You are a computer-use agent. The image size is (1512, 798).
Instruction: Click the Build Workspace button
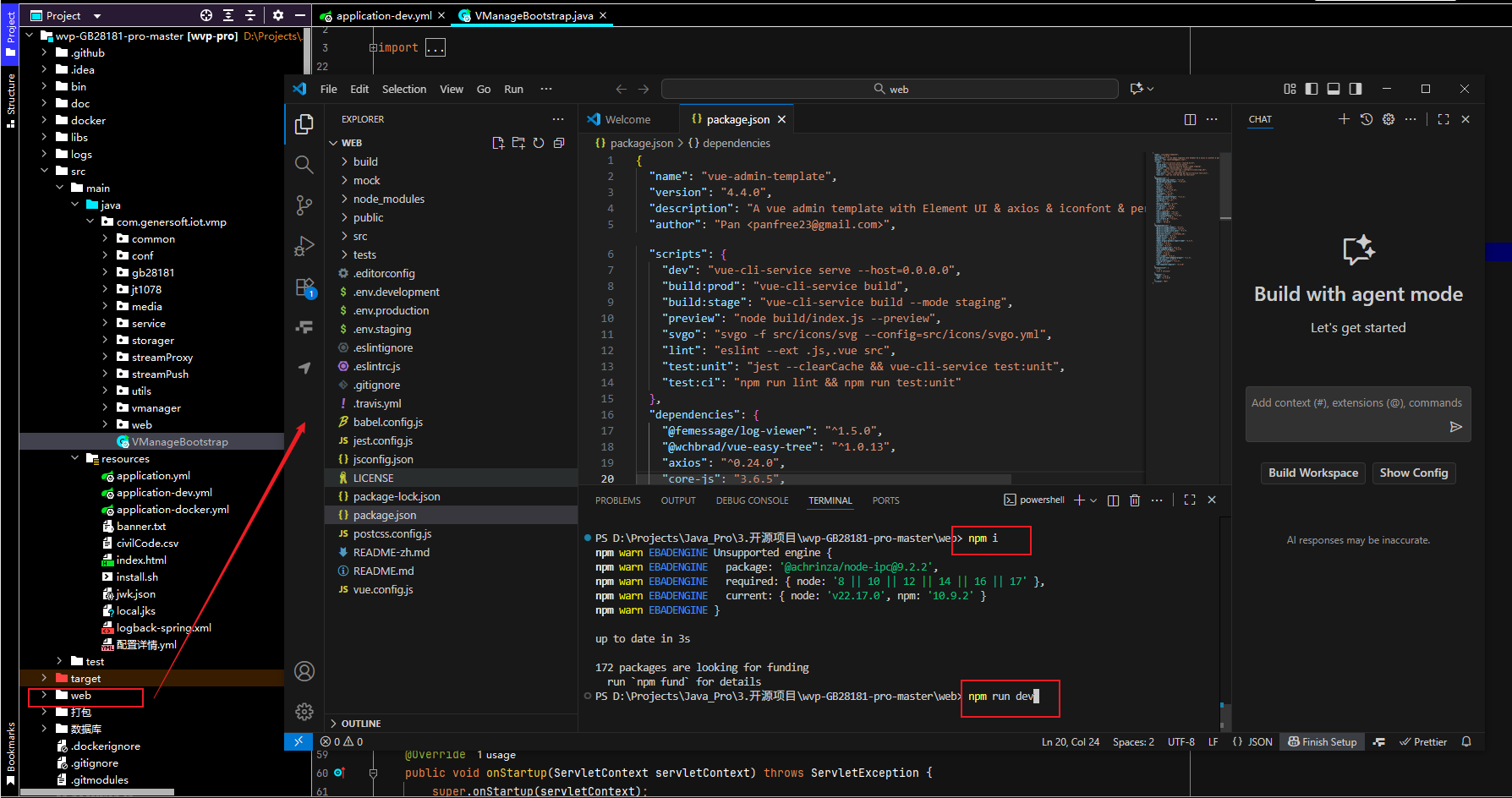1312,473
